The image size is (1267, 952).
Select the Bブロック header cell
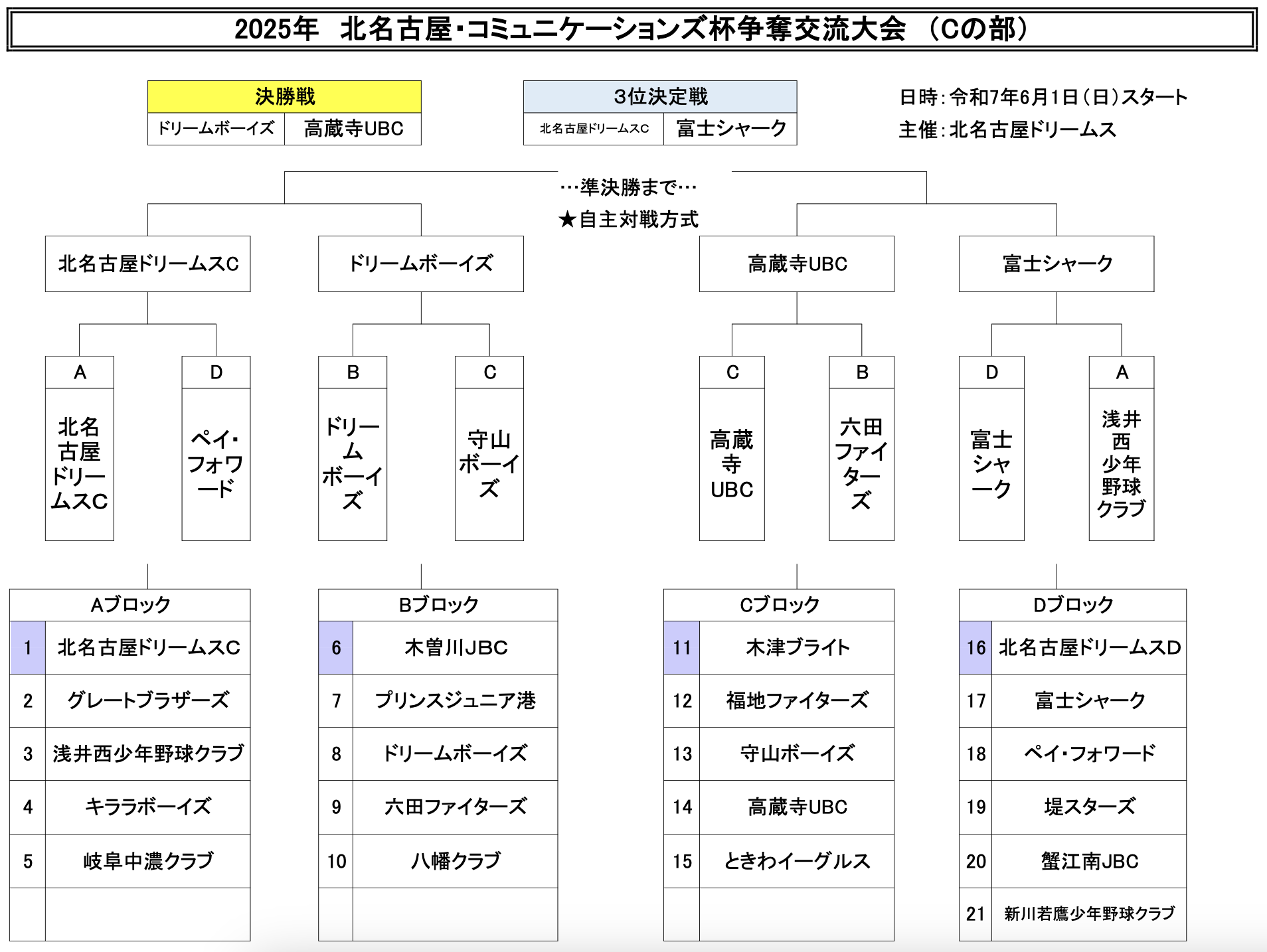438,605
